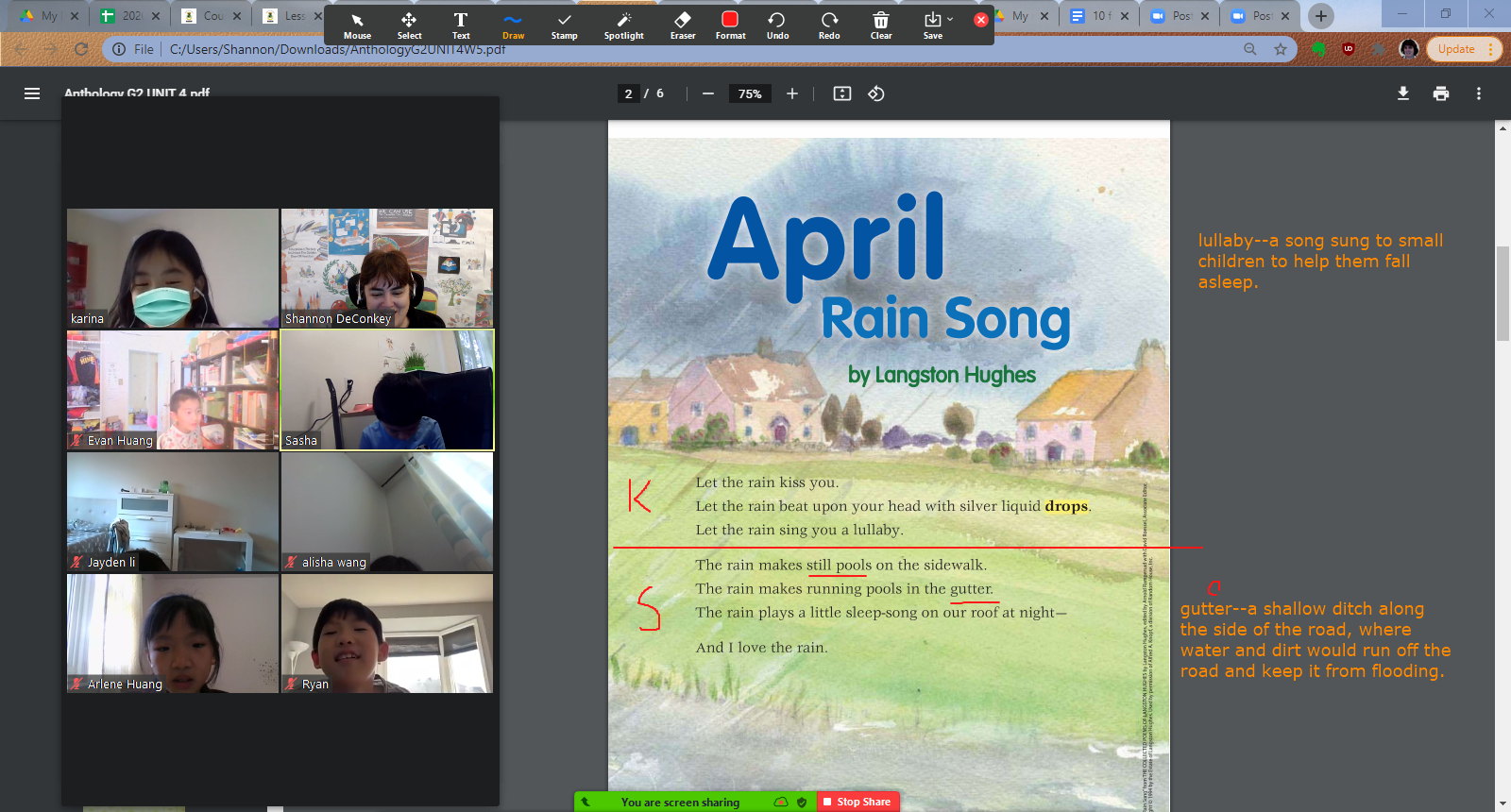Screen dimensions: 1511x812
Task: Undo the last annotation
Action: click(777, 25)
